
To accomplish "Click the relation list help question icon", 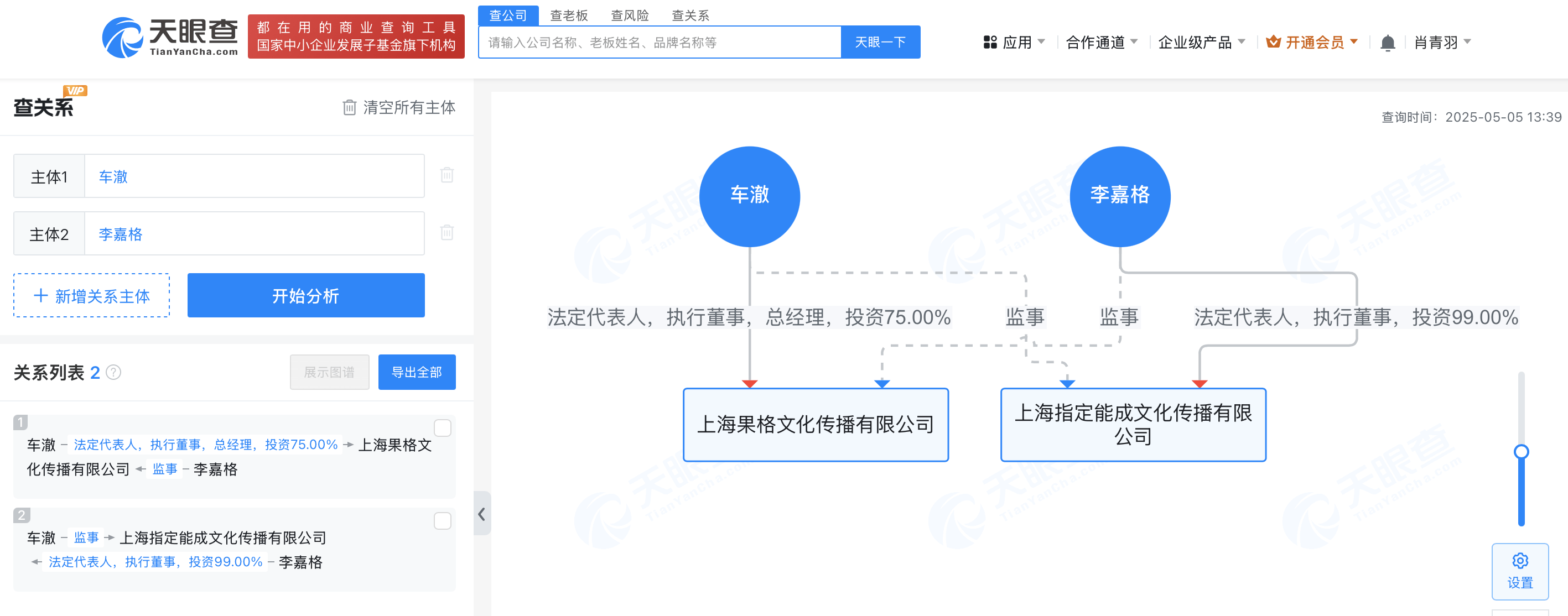I will pyautogui.click(x=114, y=372).
